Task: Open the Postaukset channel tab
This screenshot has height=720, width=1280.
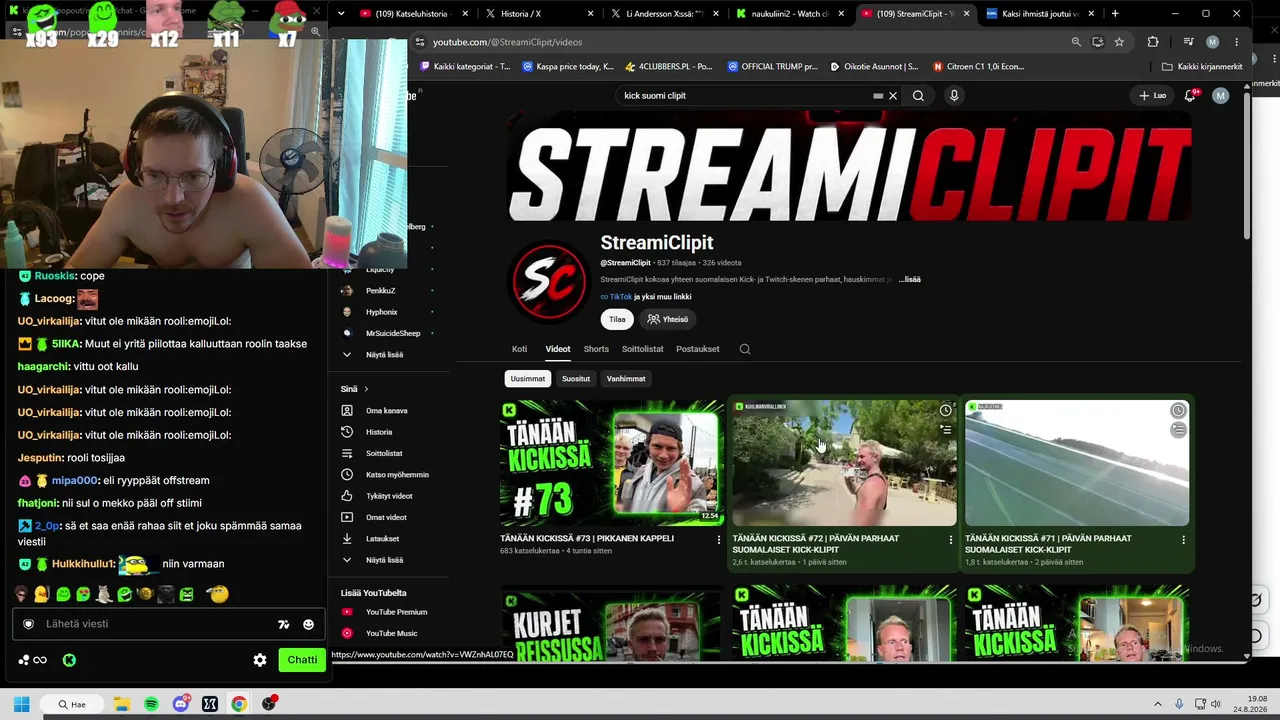Action: click(698, 349)
